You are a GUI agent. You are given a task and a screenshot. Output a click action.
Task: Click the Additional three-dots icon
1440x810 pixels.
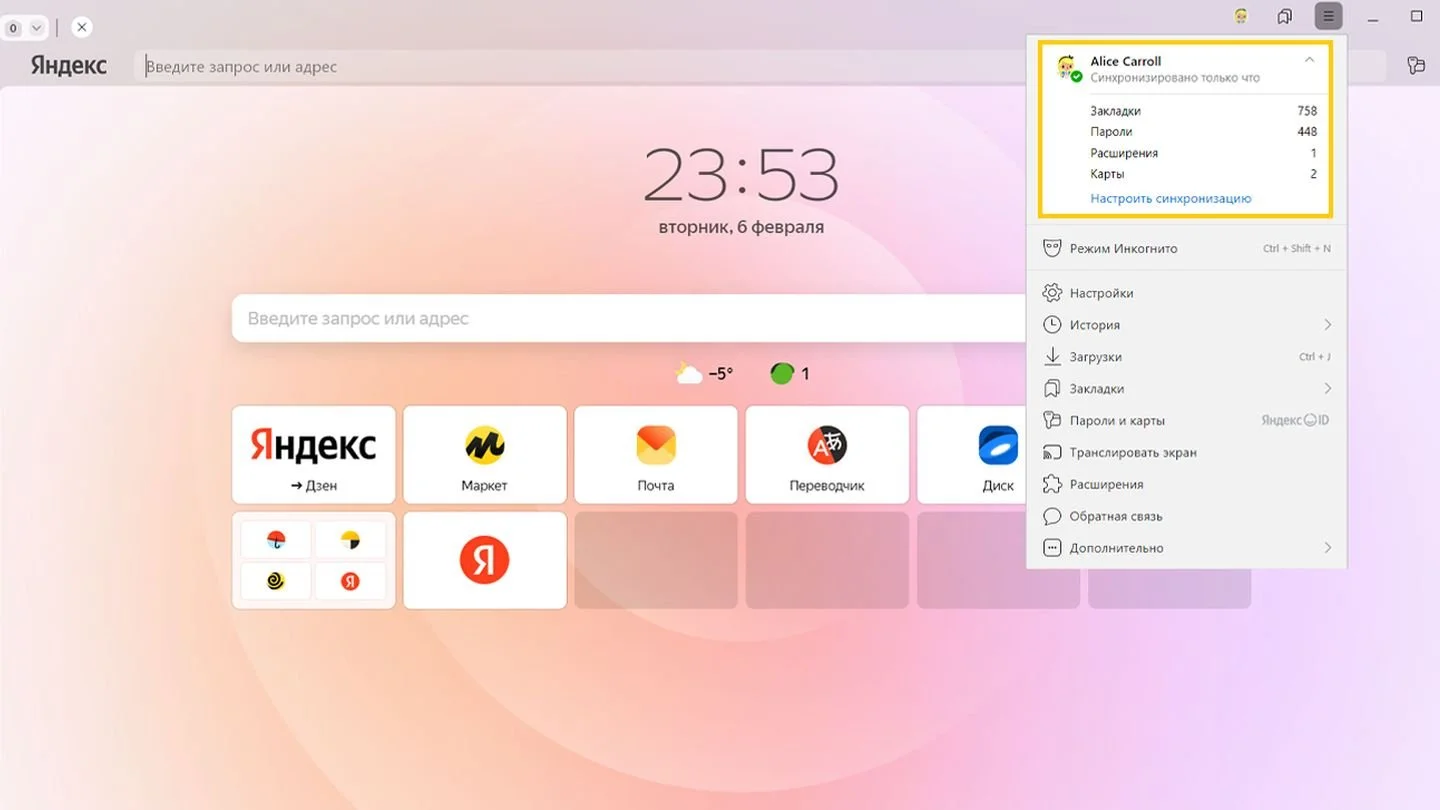[1052, 548]
